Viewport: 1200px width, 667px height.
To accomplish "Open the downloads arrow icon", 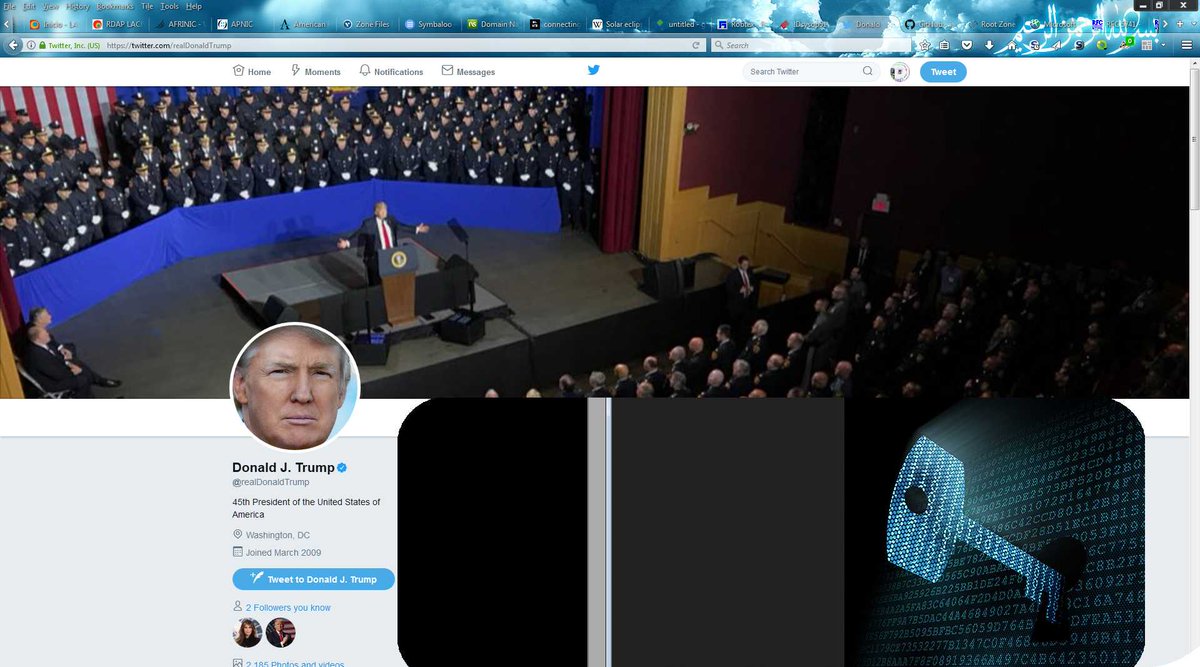I will coord(989,45).
